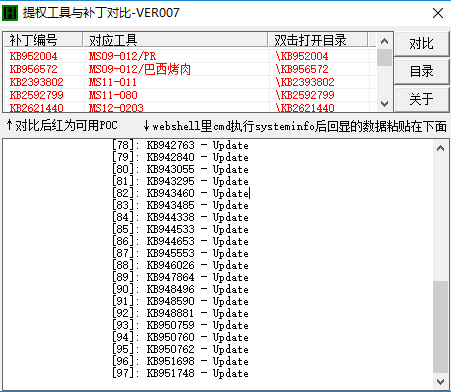Screen dimensions: 451x392
Task: Click line [94]: KB950760 - Update
Action: coord(180,337)
